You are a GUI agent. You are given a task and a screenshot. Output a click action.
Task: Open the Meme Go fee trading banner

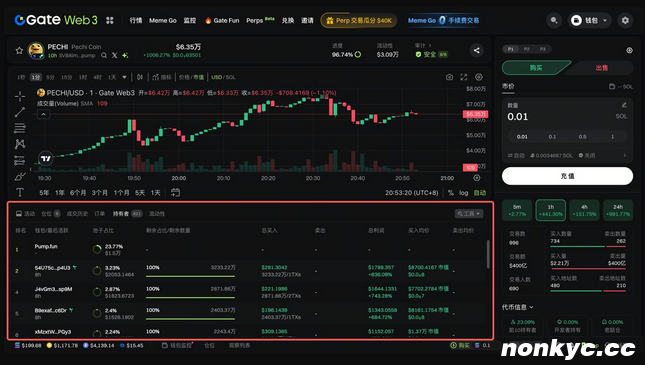coord(443,20)
